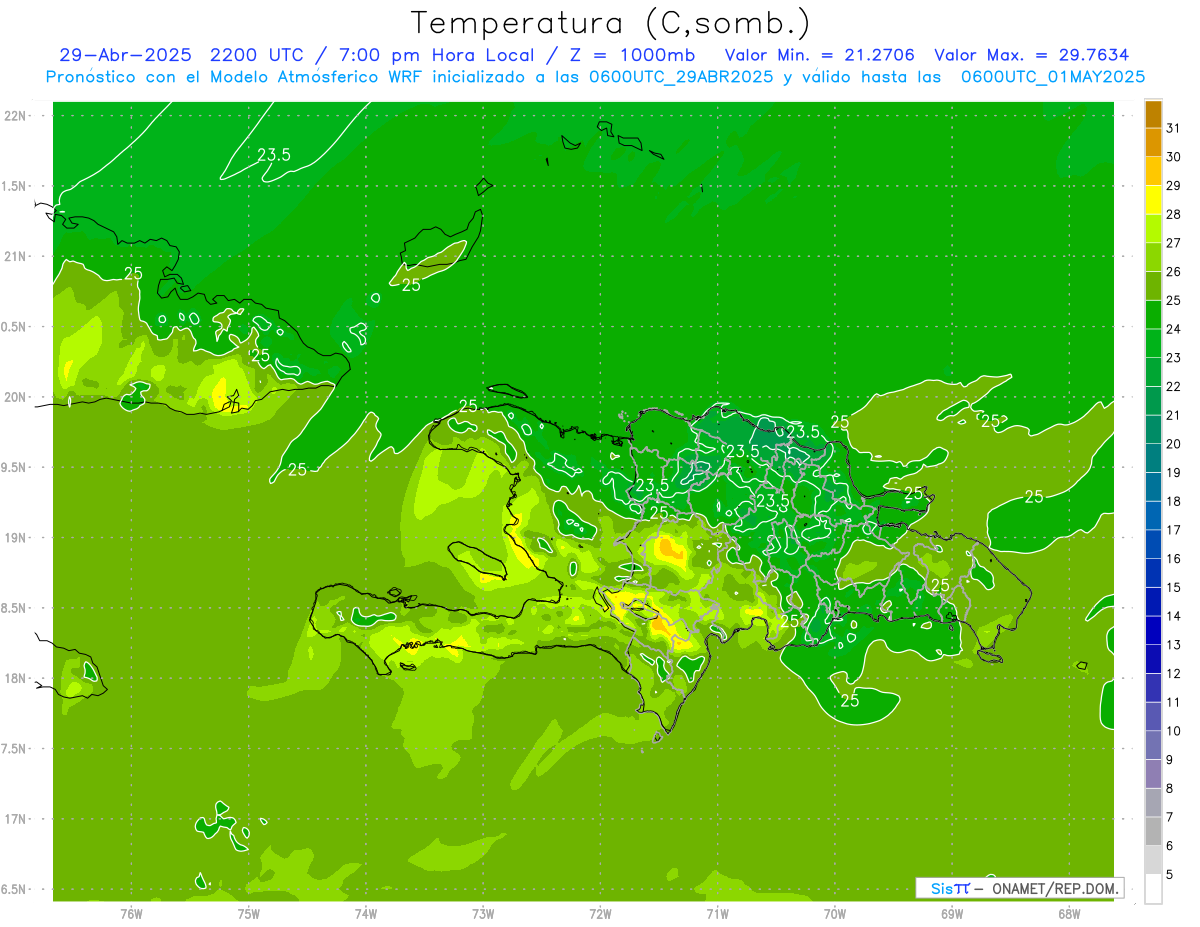Click the 22N latitude axis label
This screenshot has width=1200, height=927.
tap(15, 116)
